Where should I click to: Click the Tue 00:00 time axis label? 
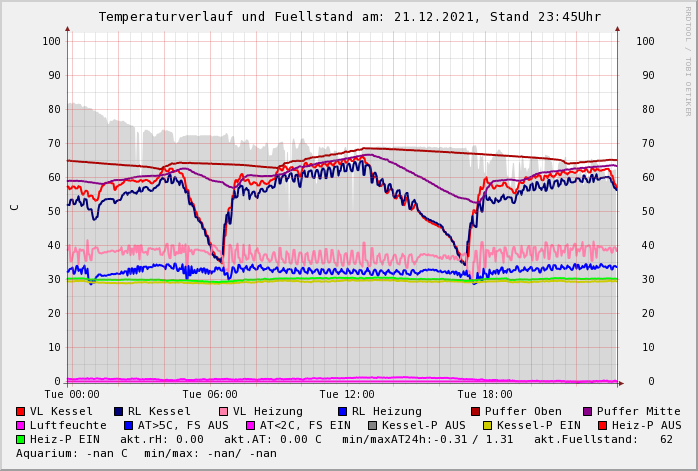(x=72, y=394)
